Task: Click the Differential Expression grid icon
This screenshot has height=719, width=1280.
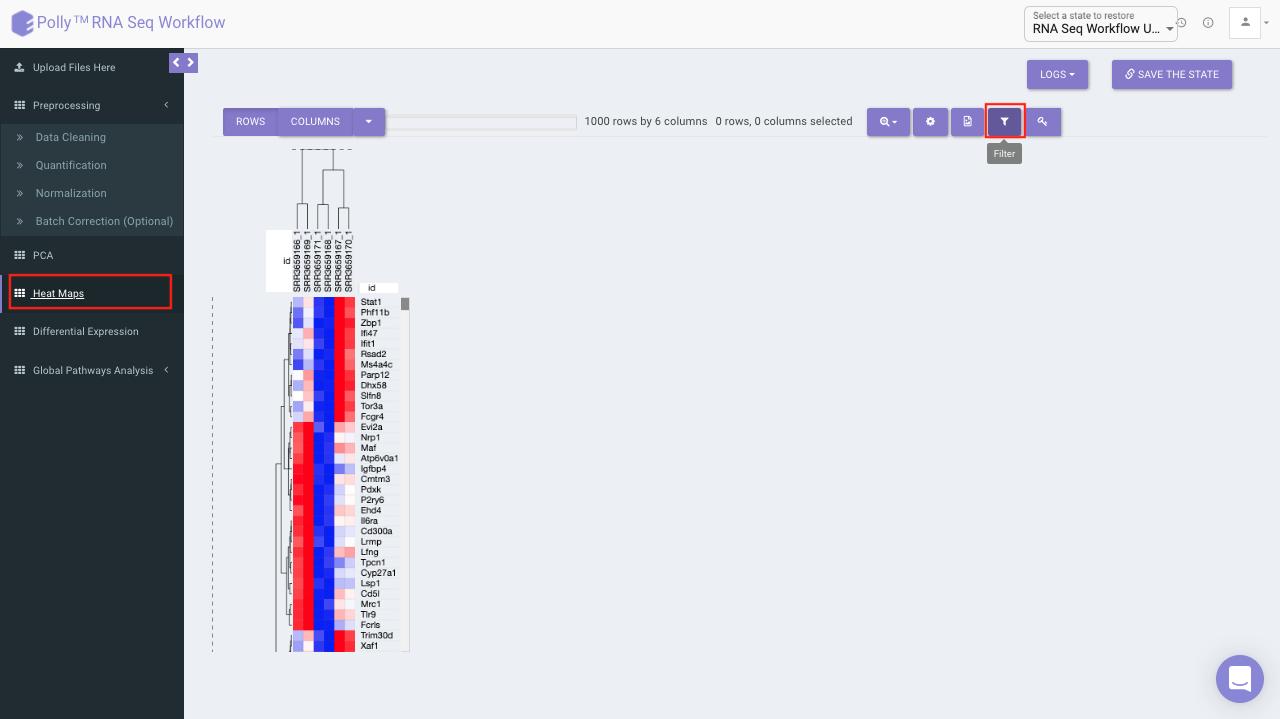Action: point(19,331)
